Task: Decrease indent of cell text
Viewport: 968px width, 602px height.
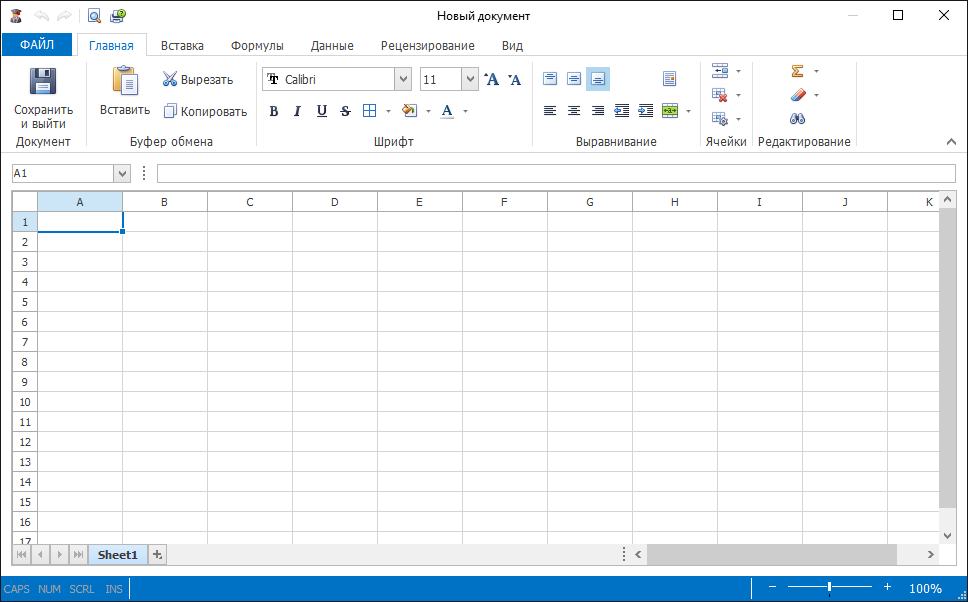Action: click(622, 111)
